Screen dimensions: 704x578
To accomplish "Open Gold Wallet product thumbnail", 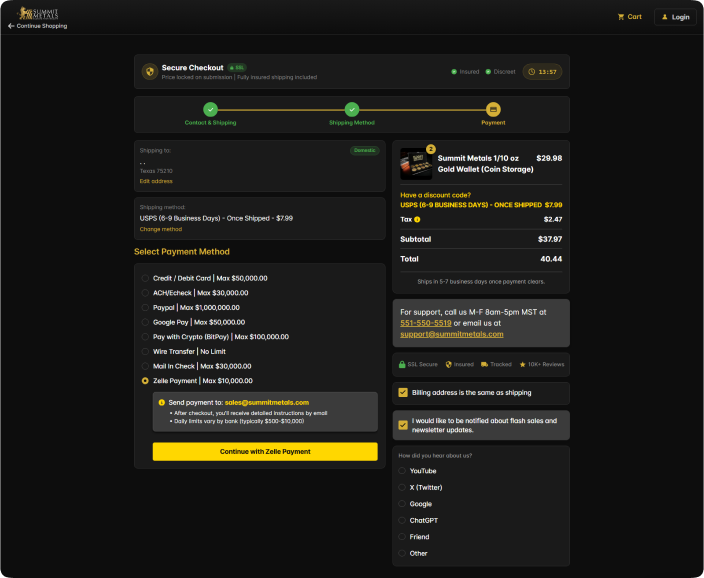I will [416, 164].
